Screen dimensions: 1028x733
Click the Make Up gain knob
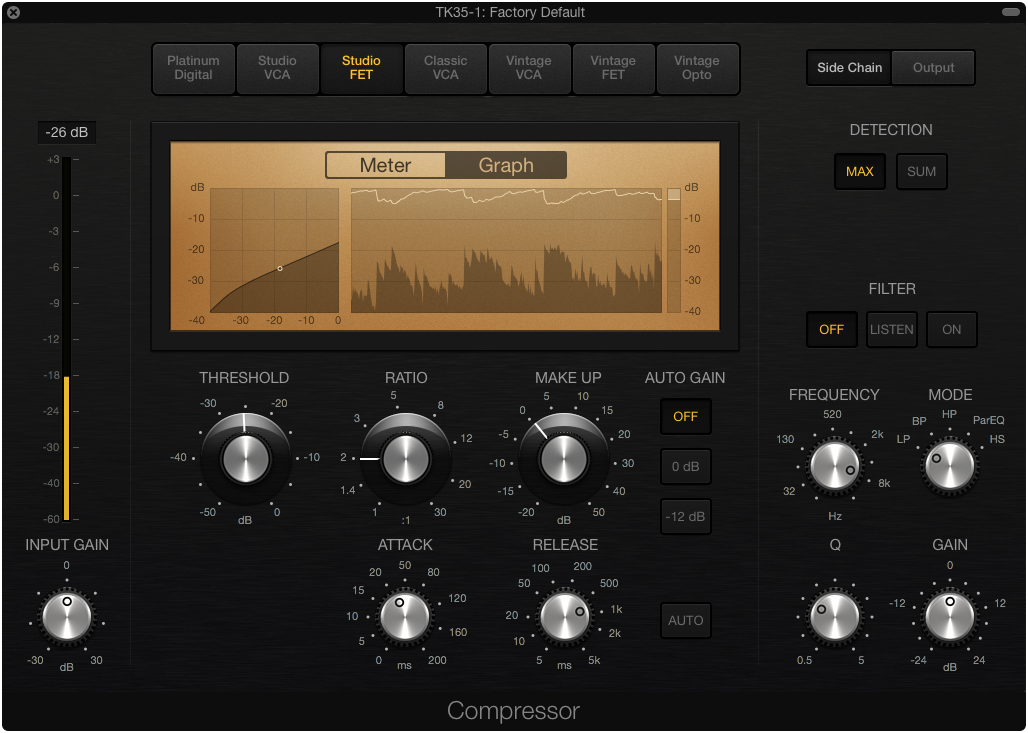(x=564, y=459)
